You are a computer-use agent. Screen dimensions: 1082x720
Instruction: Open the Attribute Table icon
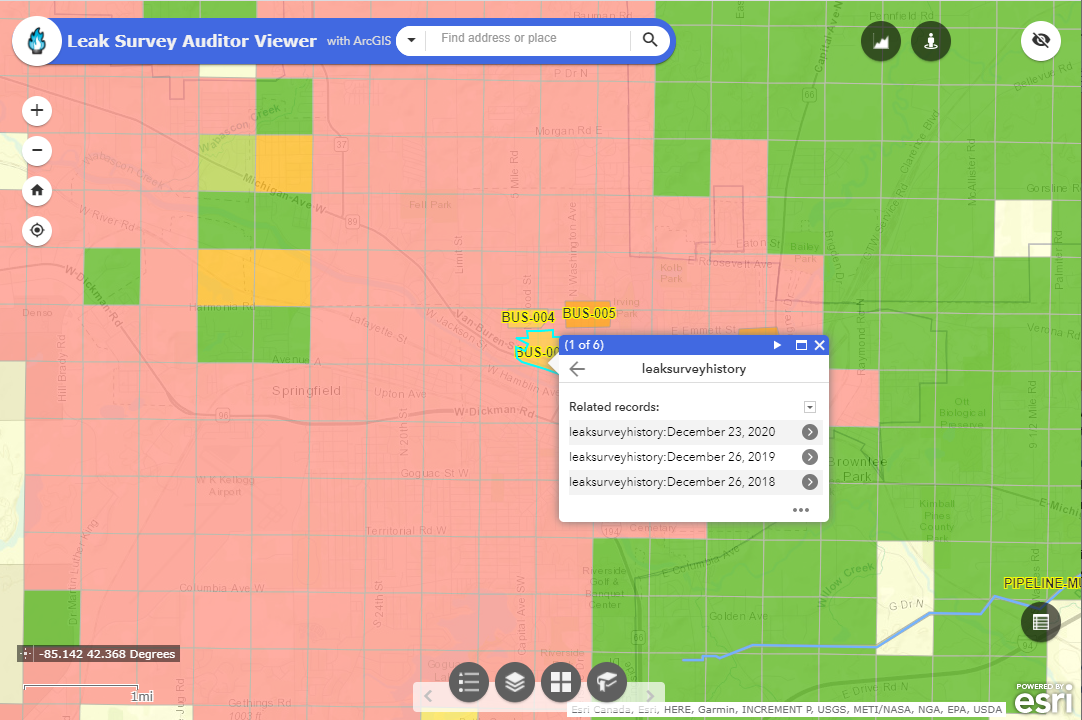pyautogui.click(x=1040, y=622)
